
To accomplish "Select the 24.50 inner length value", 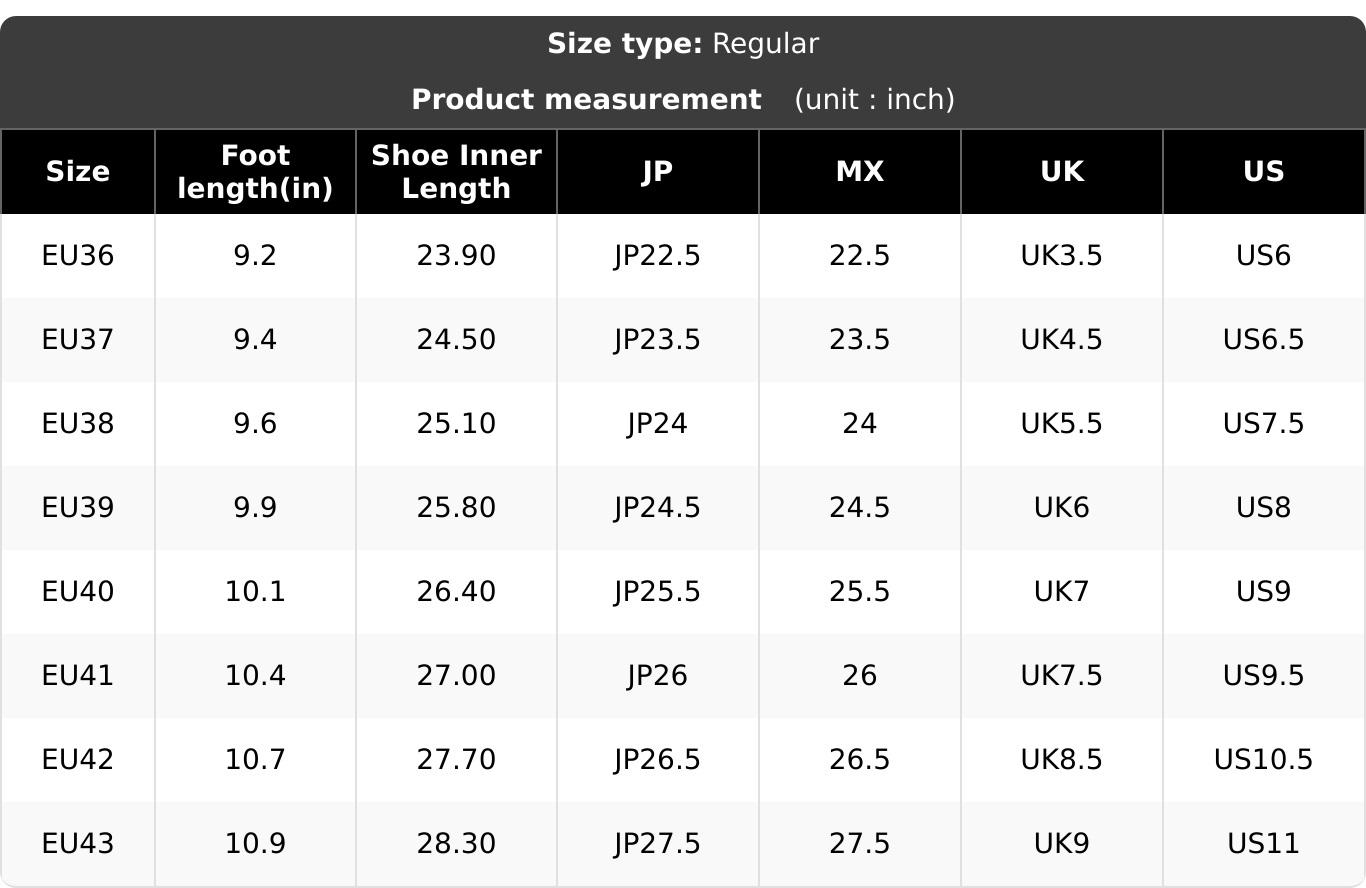I will [x=456, y=340].
